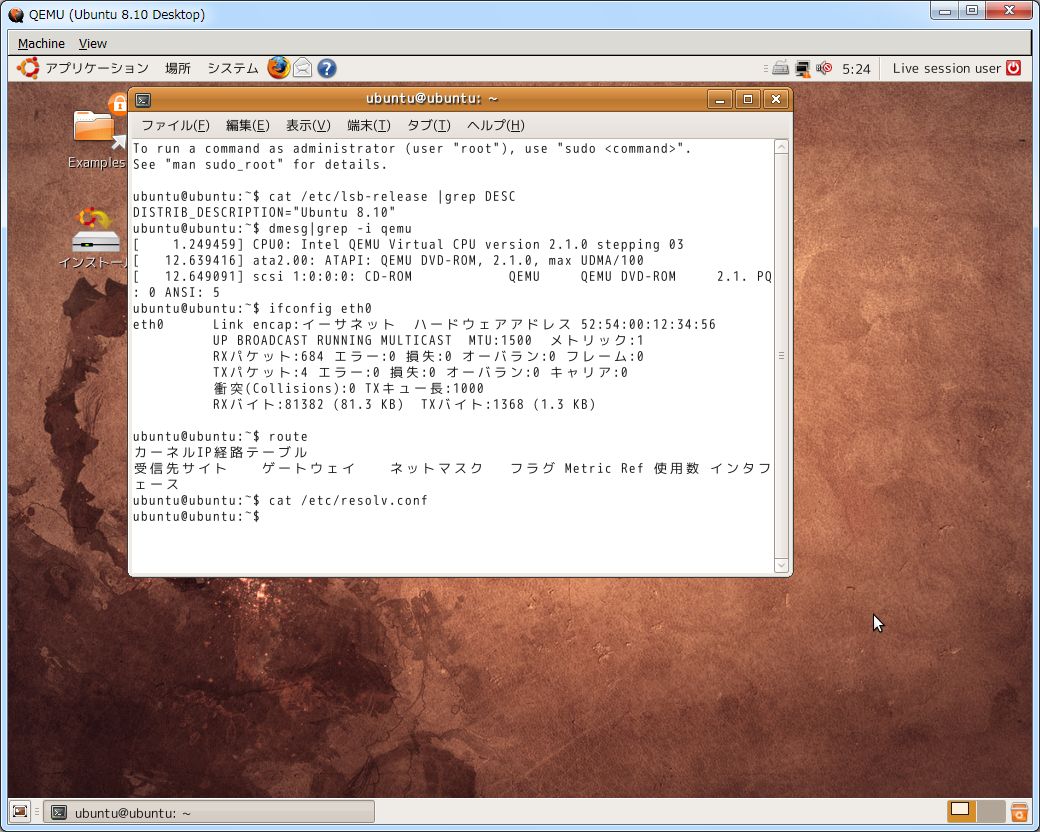
Task: Click the ata2.00 ATAPI QEMU DVD-ROM line
Action: coord(388,260)
